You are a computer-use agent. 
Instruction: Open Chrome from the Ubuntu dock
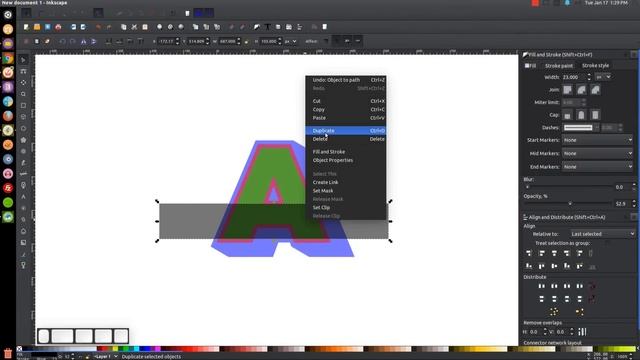(x=8, y=58)
